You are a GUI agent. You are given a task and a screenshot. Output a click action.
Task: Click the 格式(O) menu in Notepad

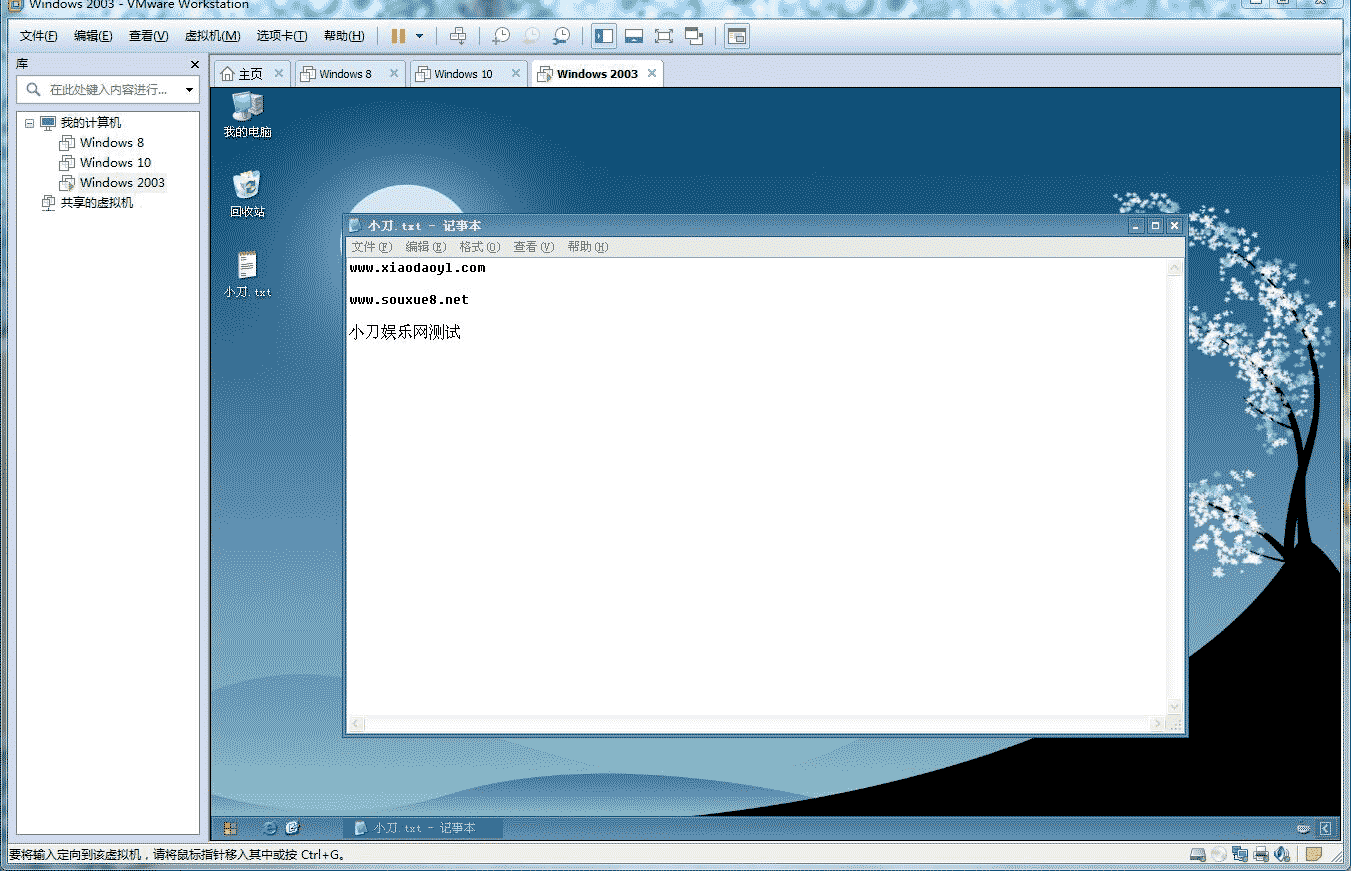479,247
